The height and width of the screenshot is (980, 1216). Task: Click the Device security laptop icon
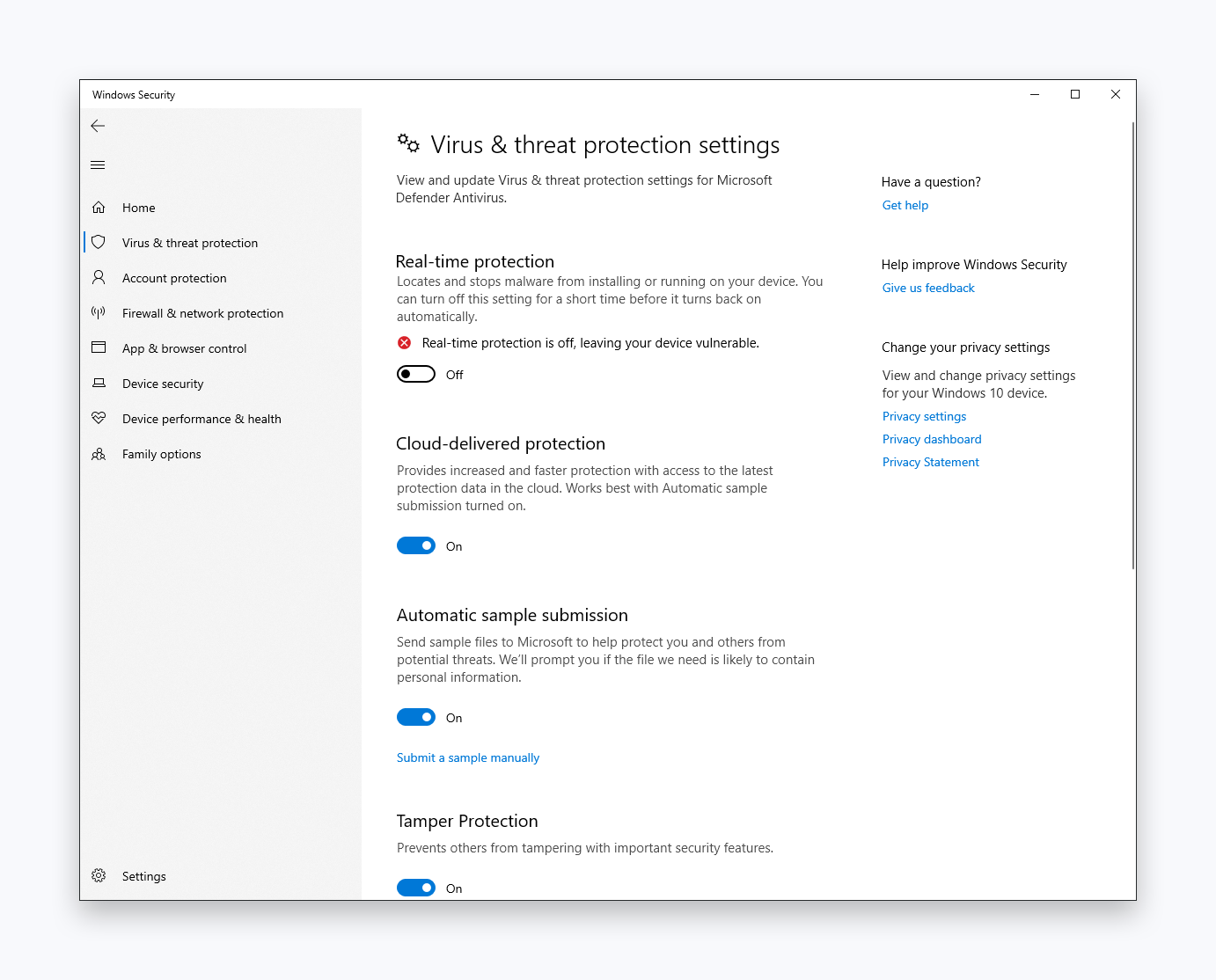click(99, 383)
